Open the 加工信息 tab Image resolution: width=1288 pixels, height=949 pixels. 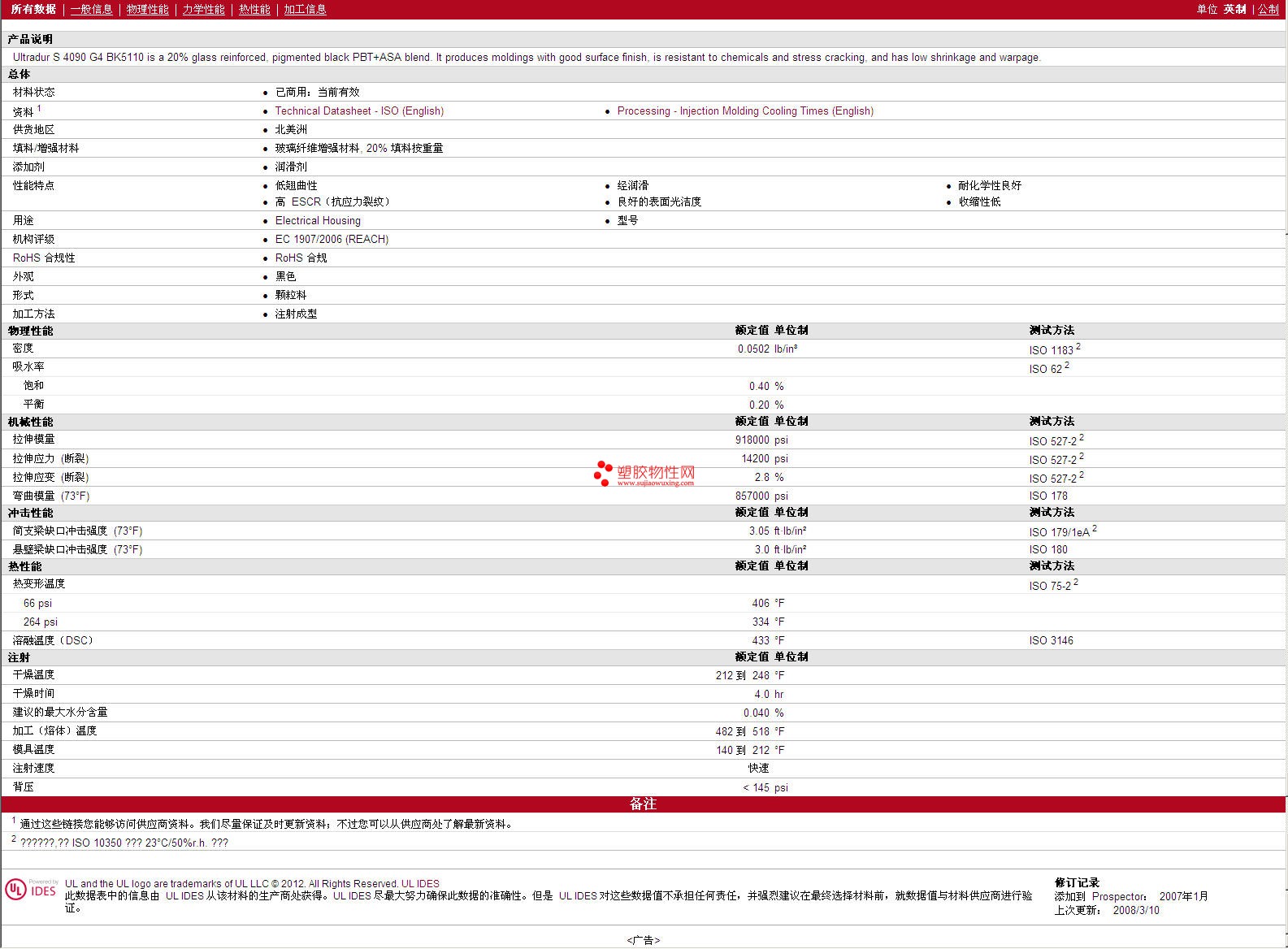[305, 9]
